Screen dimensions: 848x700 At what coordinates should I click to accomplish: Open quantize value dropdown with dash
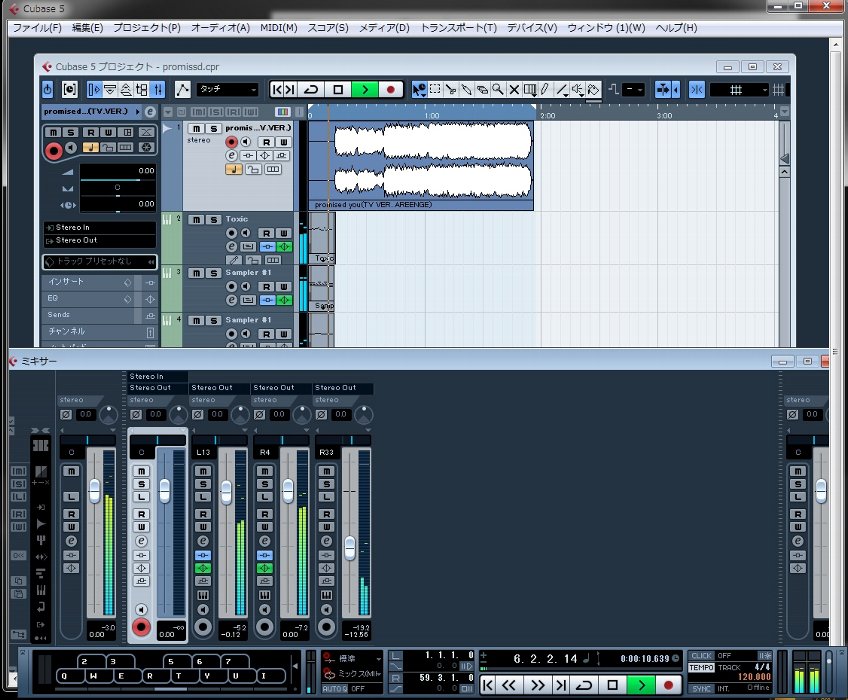[x=633, y=89]
